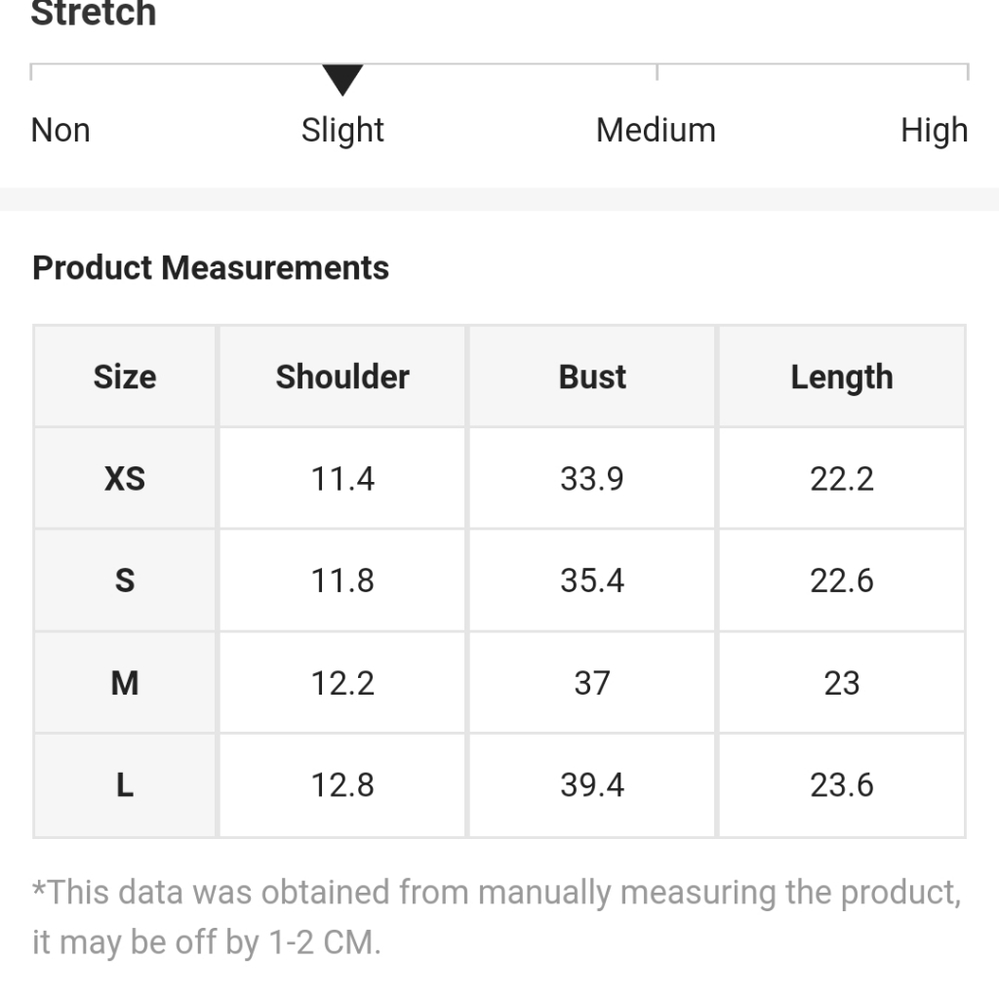Choose the Medium stretch label
The height and width of the screenshot is (1000, 999).
[656, 130]
